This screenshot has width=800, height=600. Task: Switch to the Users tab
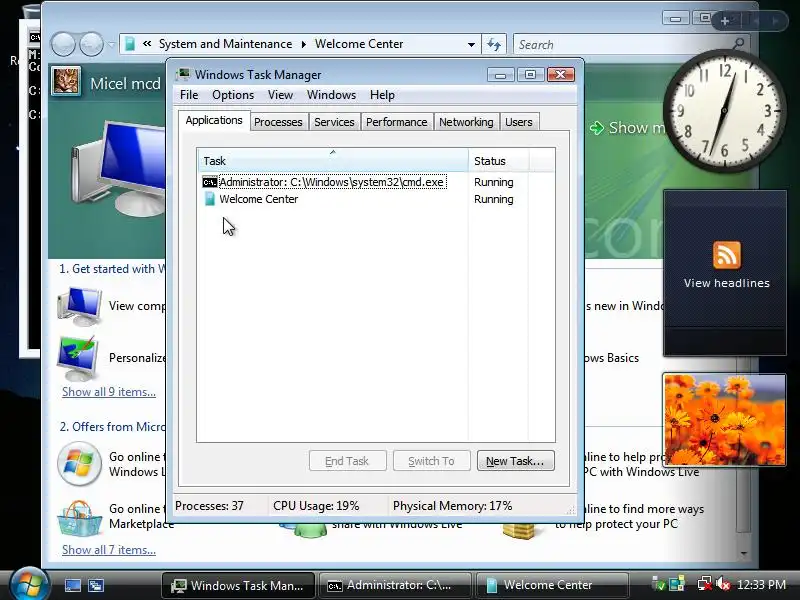(x=519, y=122)
